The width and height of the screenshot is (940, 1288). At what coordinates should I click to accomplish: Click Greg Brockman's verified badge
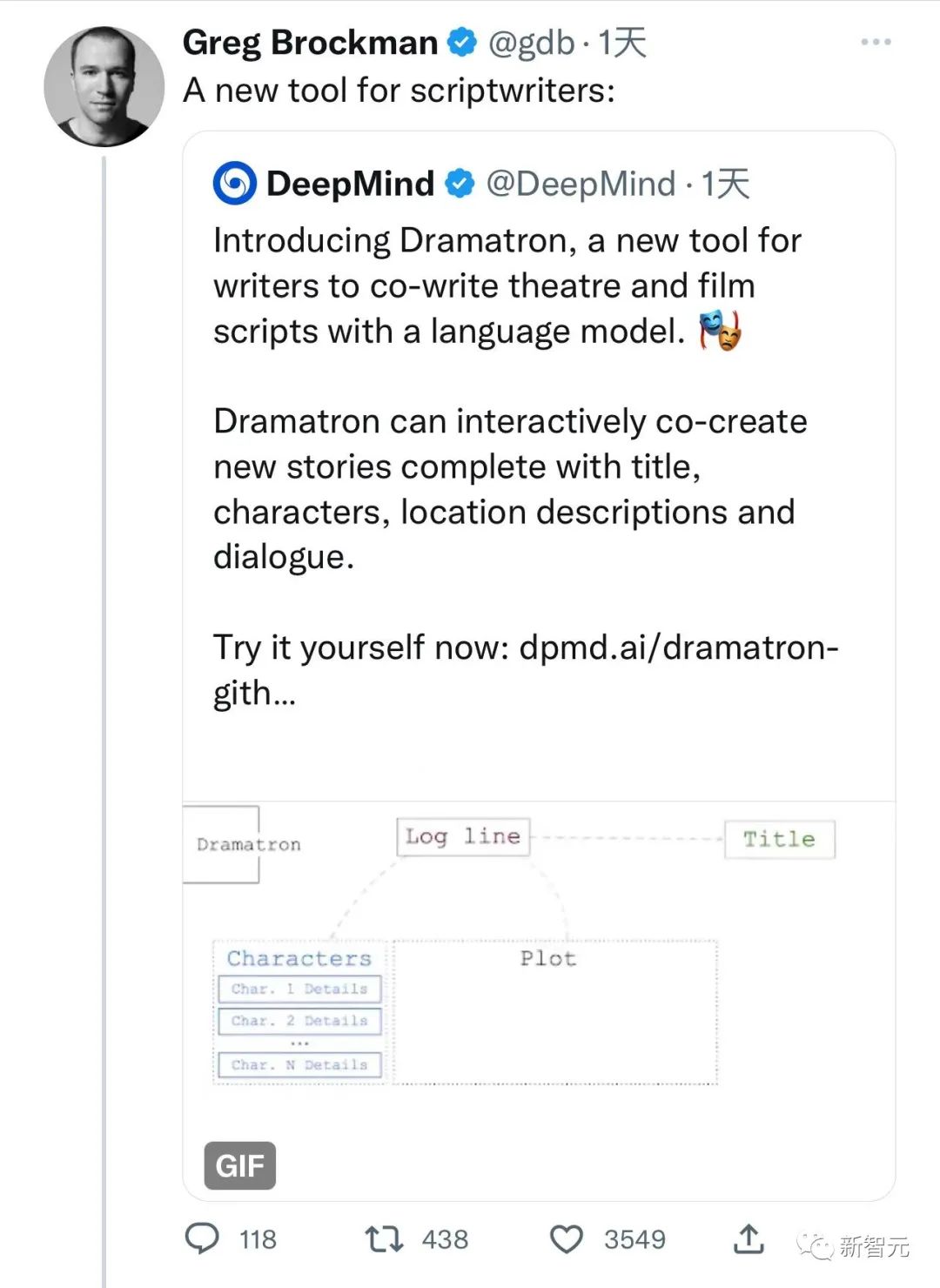(461, 42)
